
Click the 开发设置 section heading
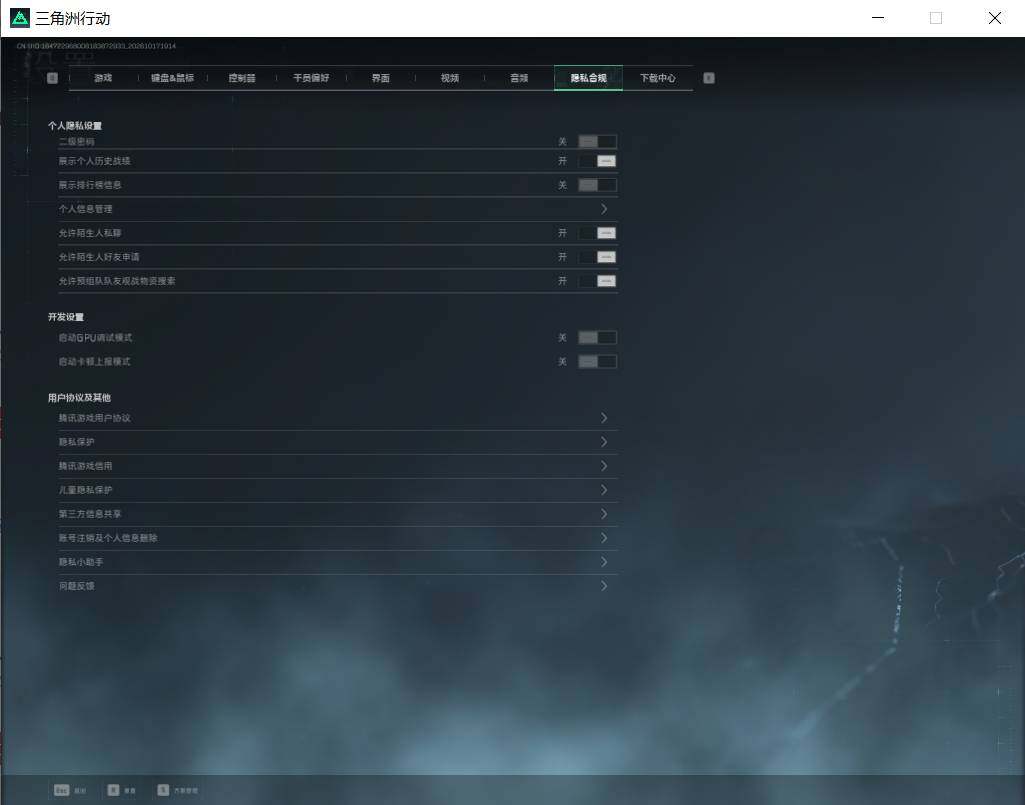tap(65, 317)
